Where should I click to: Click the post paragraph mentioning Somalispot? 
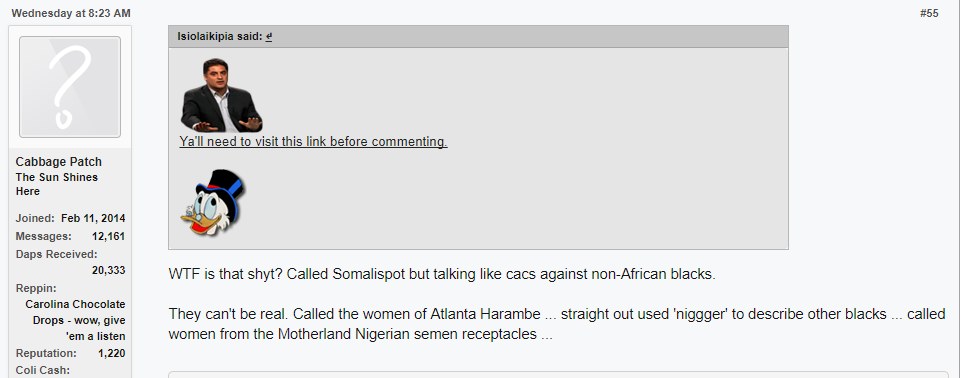coord(442,274)
